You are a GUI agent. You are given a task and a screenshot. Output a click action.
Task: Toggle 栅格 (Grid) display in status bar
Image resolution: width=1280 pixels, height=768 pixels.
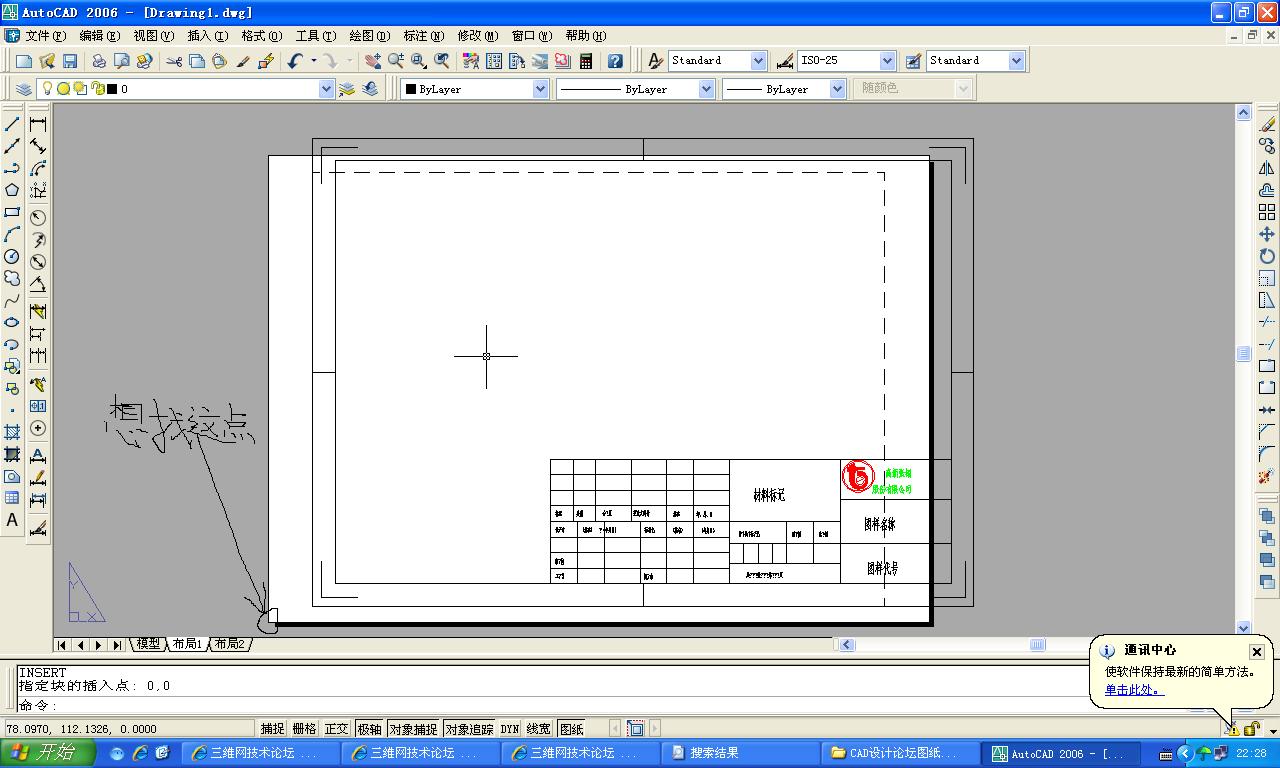[x=304, y=729]
